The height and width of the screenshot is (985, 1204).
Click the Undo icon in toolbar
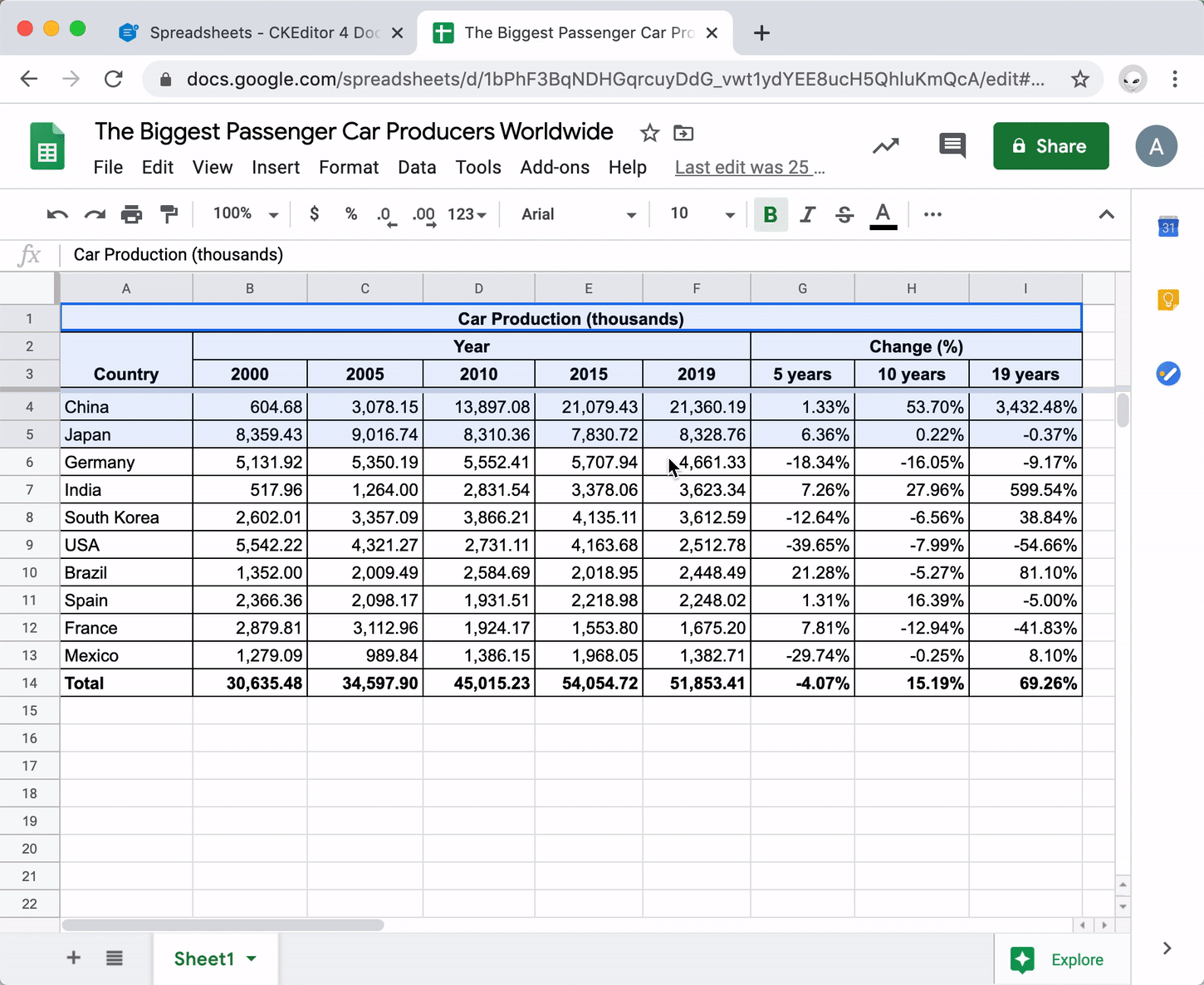click(57, 215)
